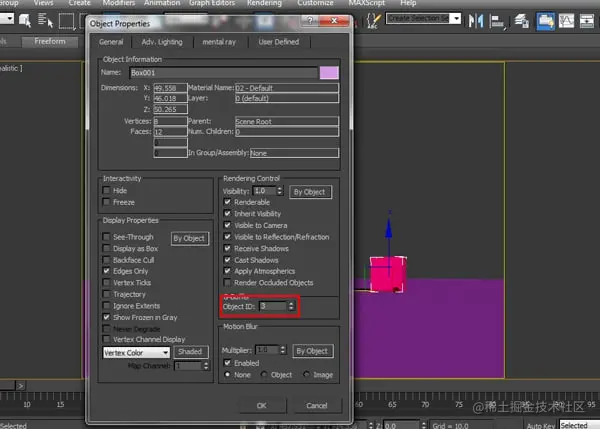The image size is (600, 429).
Task: Click the Name field Box001
Action: (224, 73)
